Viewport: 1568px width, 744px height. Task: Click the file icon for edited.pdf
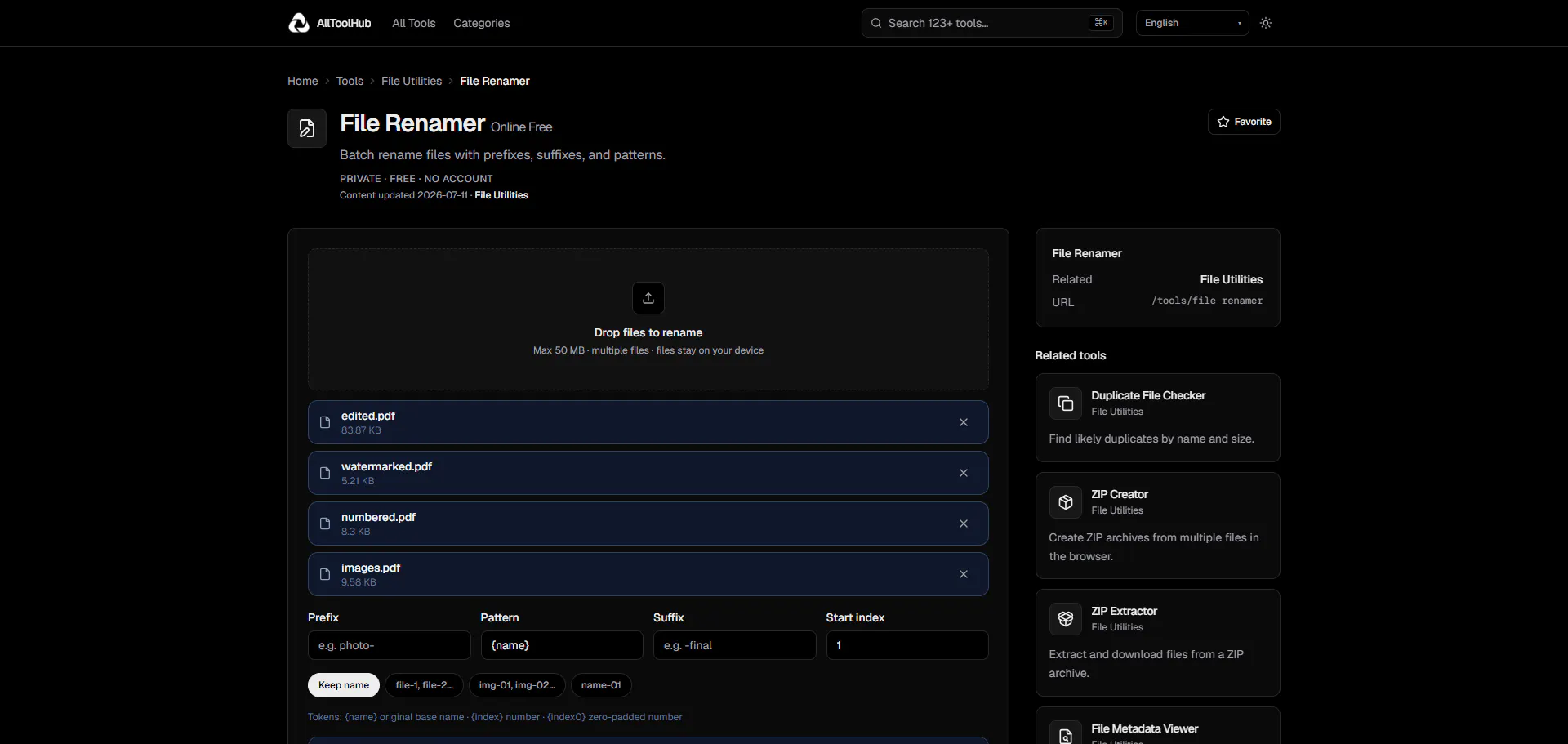click(325, 422)
